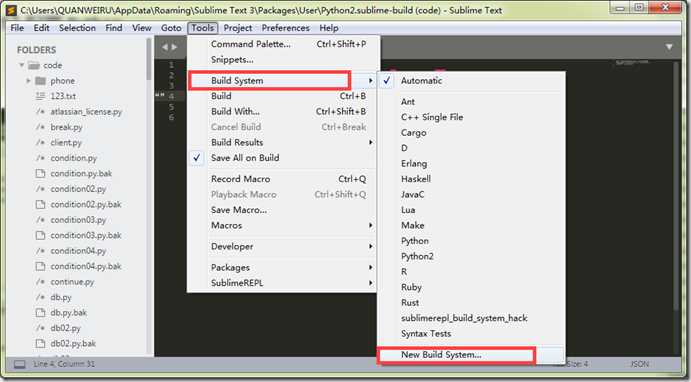
Task: Select Build With... menu entry
Action: pyautogui.click(x=283, y=111)
